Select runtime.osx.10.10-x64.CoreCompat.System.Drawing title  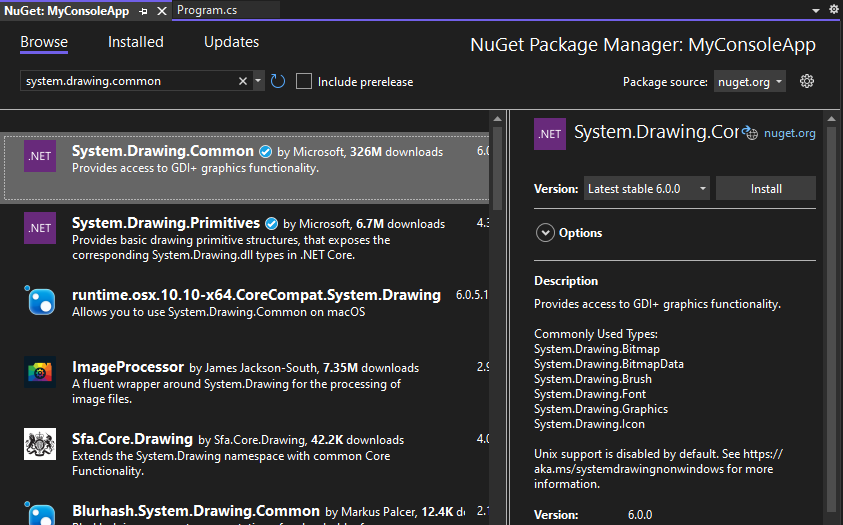click(256, 295)
